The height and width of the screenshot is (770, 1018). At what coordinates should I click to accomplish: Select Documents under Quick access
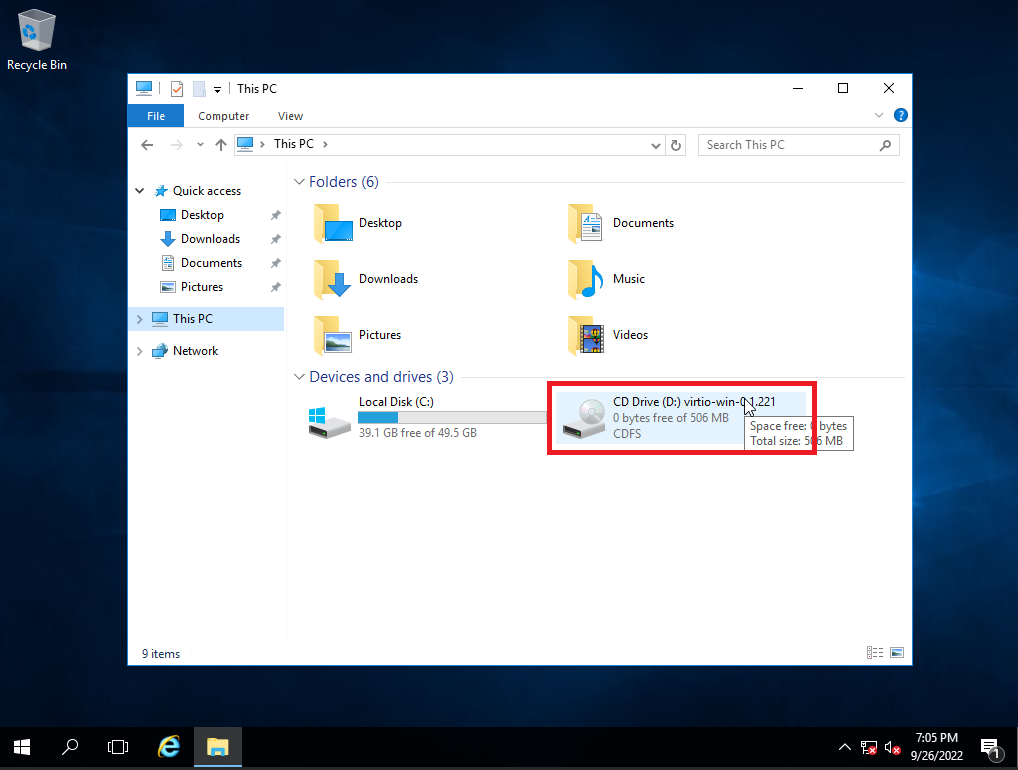tap(211, 263)
